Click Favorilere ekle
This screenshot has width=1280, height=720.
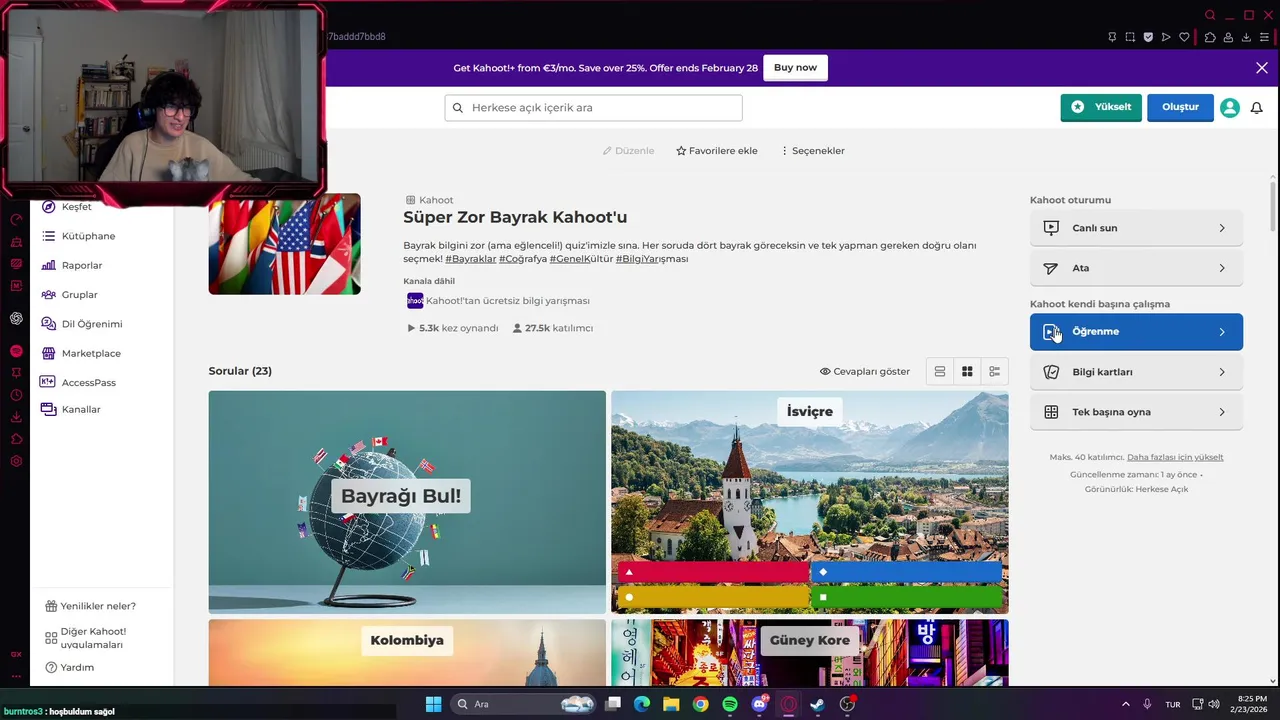pyautogui.click(x=717, y=151)
